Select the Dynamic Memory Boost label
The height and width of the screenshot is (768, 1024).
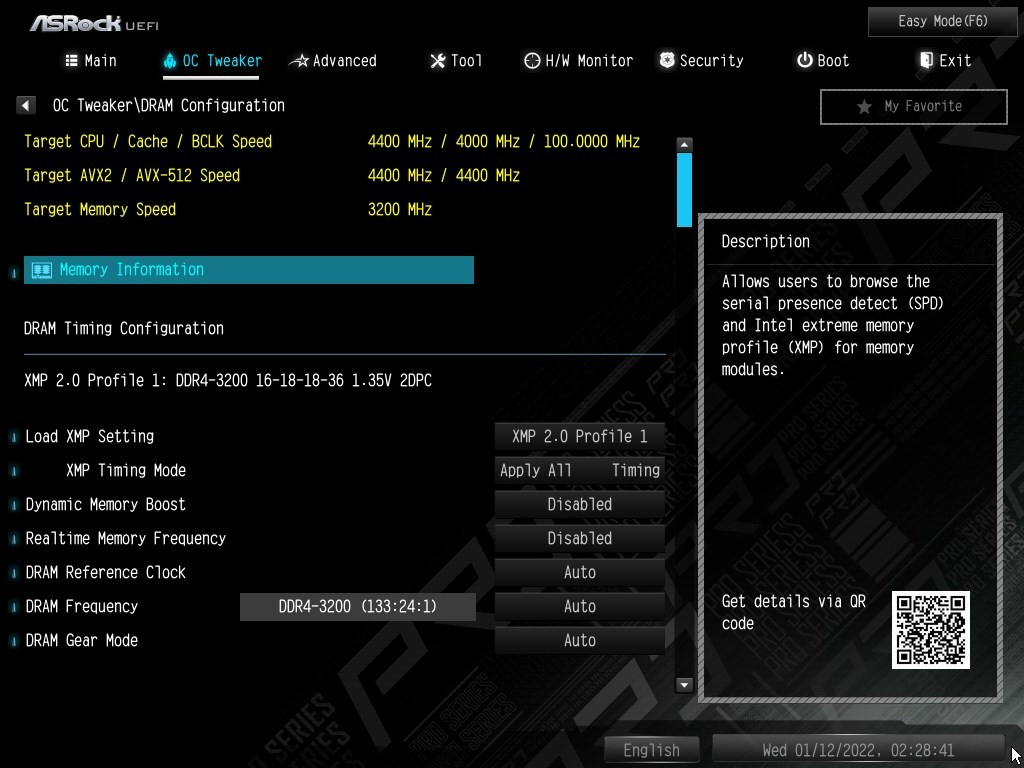coord(105,504)
